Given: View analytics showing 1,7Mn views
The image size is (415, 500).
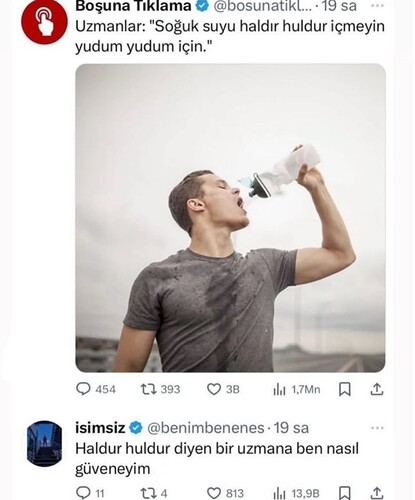Looking at the screenshot, I should pyautogui.click(x=296, y=389).
